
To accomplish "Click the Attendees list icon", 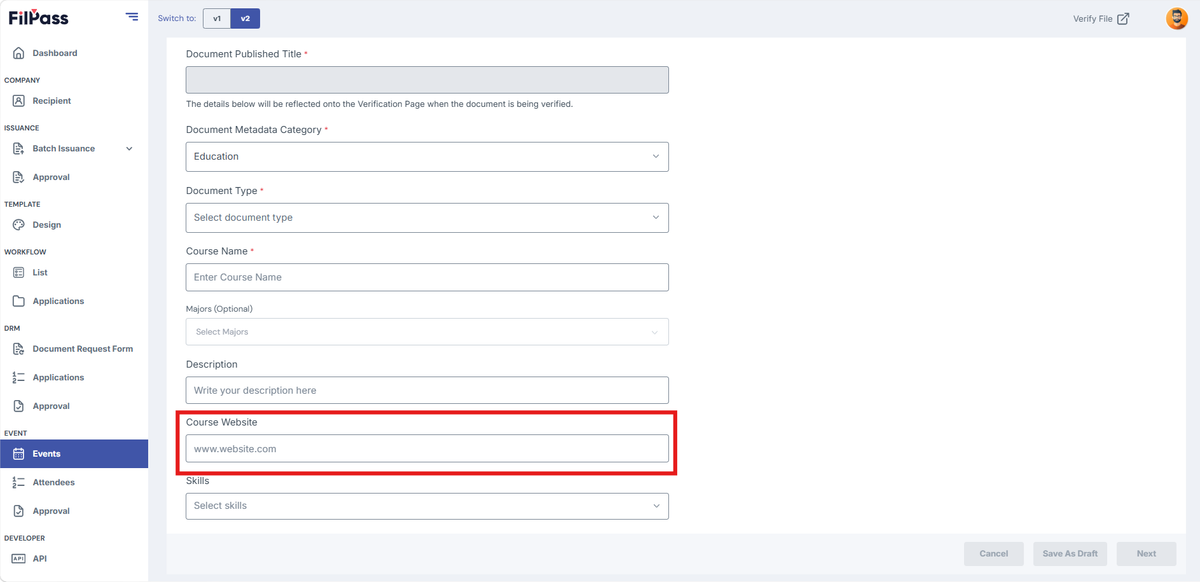I will pyautogui.click(x=18, y=482).
